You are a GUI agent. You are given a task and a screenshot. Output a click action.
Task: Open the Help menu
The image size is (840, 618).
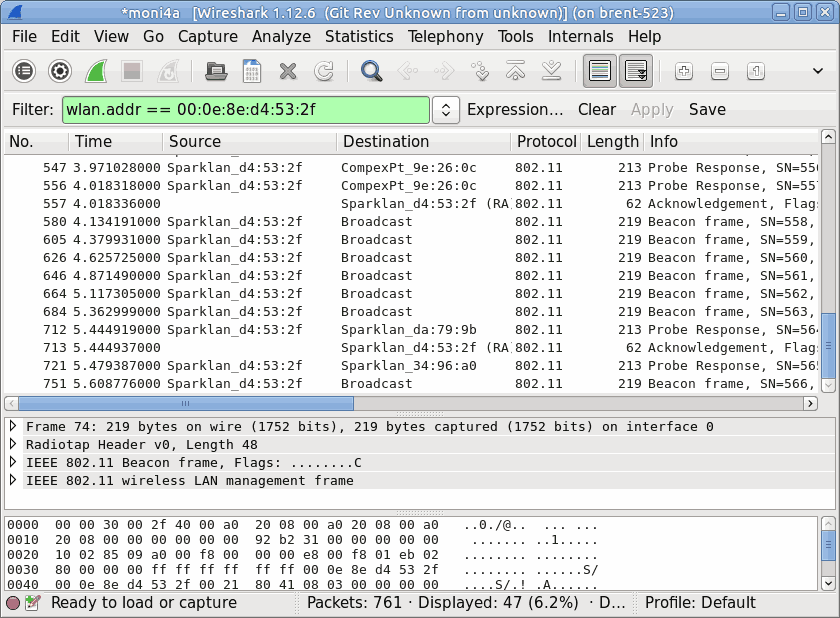644,36
